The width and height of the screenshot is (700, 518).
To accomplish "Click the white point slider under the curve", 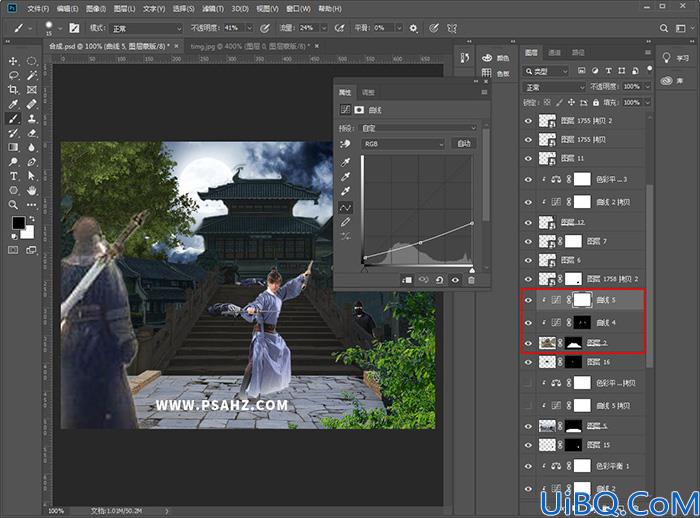I will point(472,270).
